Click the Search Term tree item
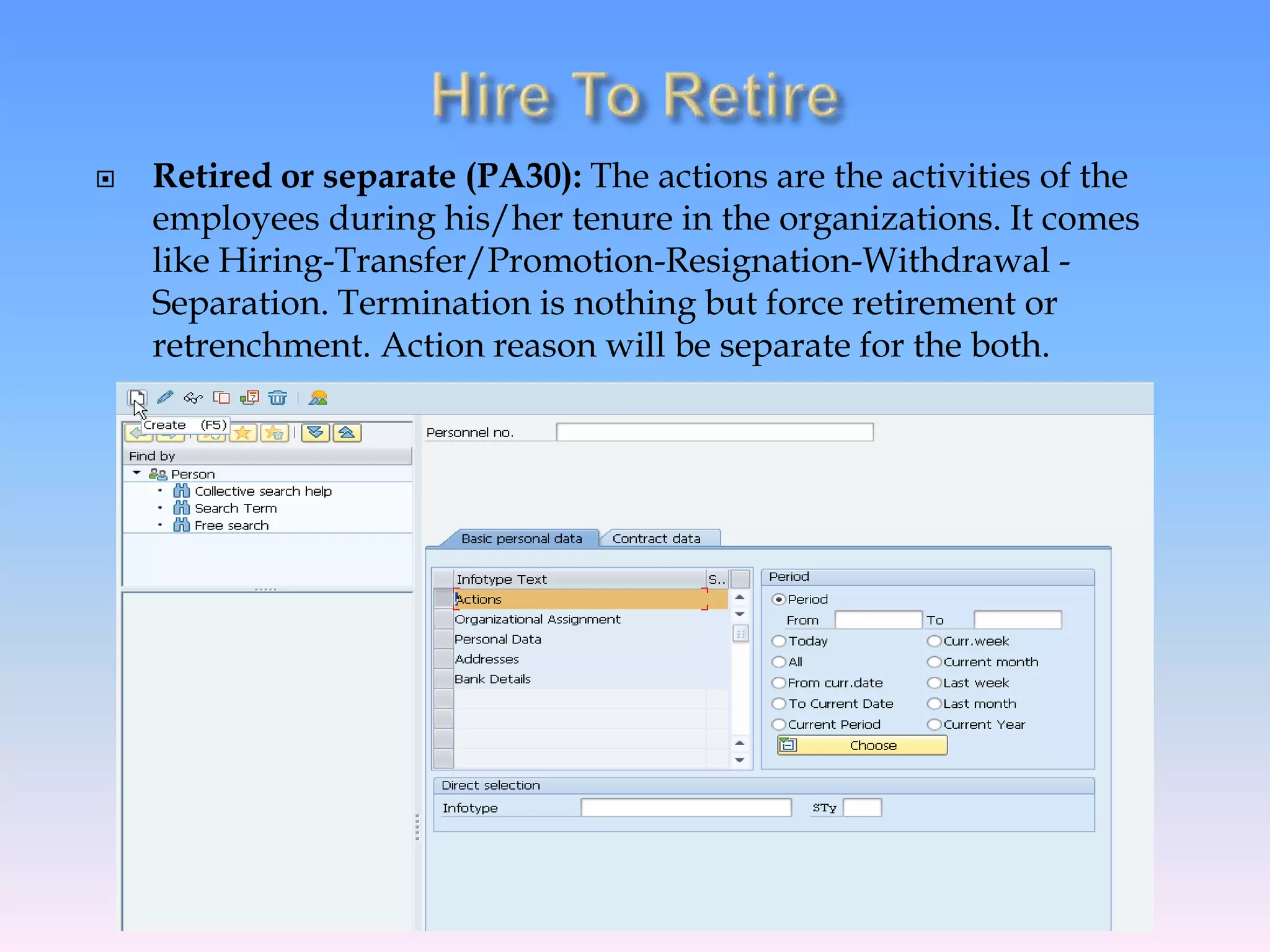The image size is (1270, 952). pyautogui.click(x=236, y=508)
